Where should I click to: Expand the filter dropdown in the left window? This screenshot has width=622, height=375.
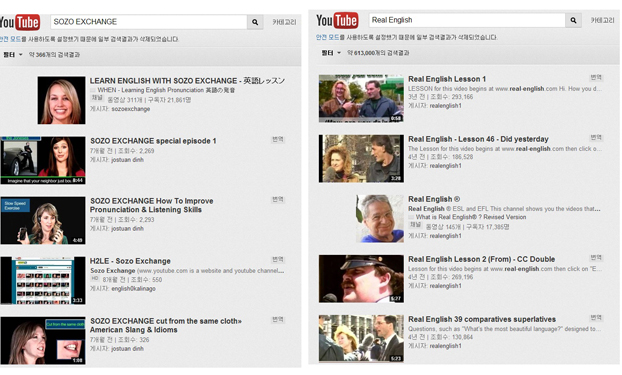pyautogui.click(x=12, y=55)
